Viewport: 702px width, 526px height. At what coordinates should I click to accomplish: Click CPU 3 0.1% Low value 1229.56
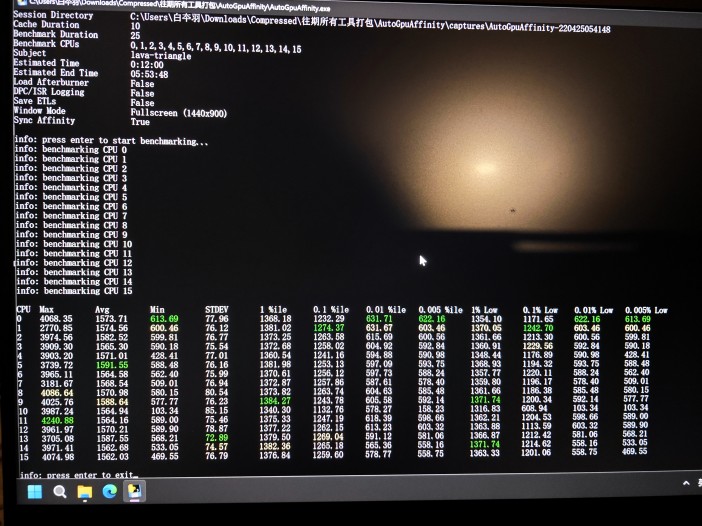pos(537,346)
